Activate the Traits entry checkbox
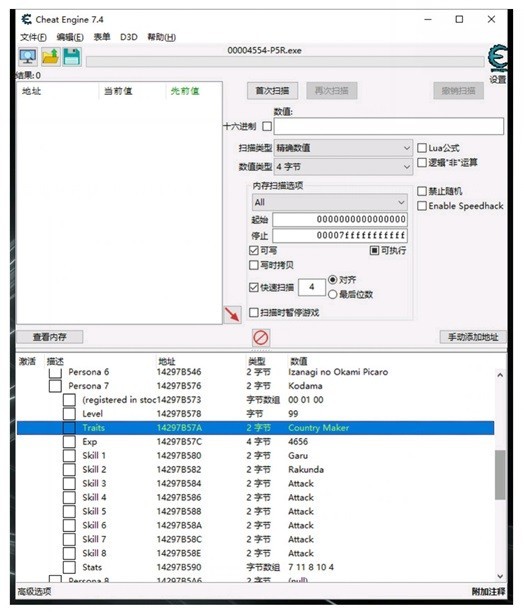524x612 pixels. [69, 428]
